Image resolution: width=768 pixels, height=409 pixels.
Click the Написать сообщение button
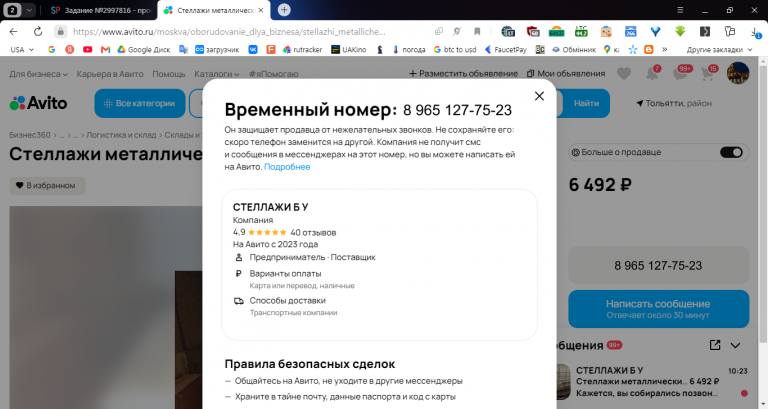[x=658, y=309]
